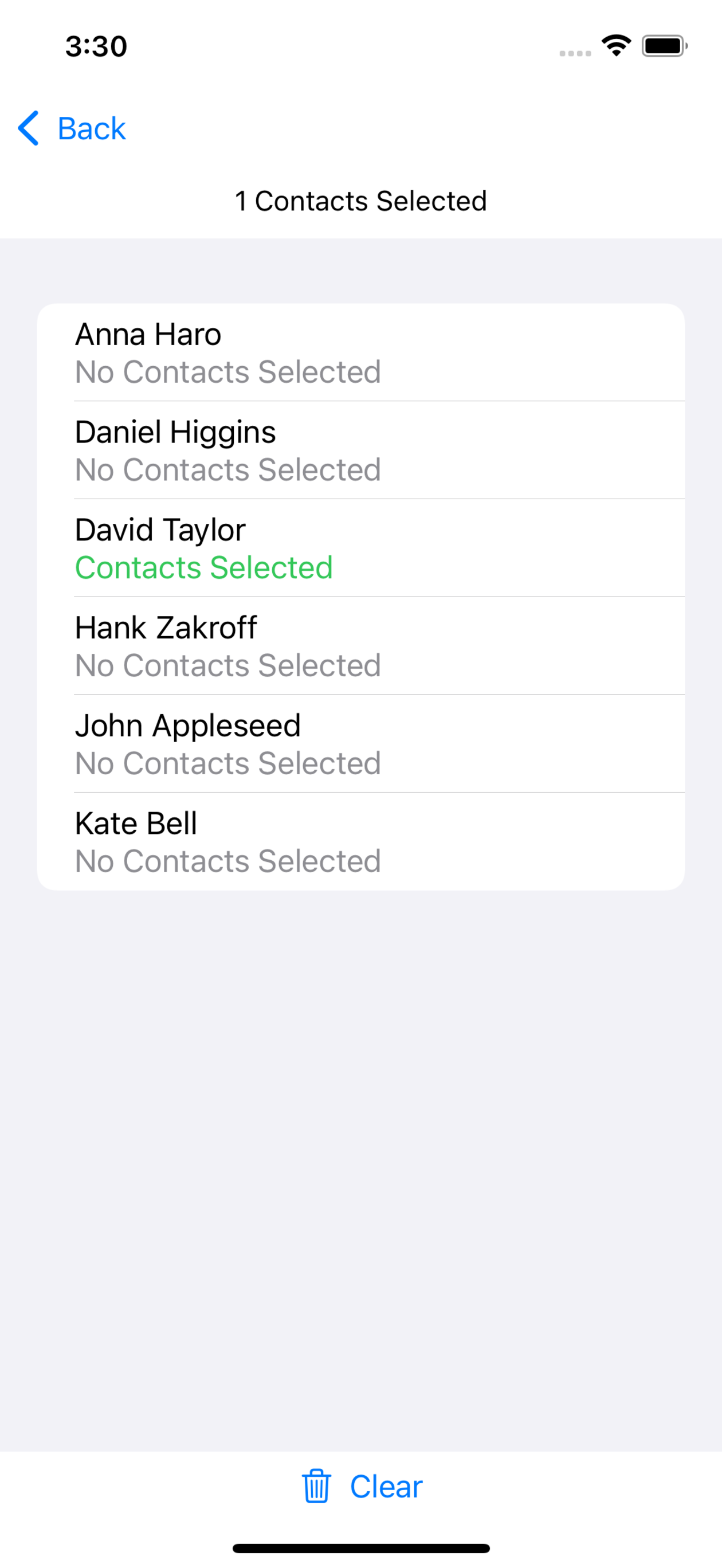Tap the 3:30 clock in status bar
The height and width of the screenshot is (1568, 722).
point(96,46)
